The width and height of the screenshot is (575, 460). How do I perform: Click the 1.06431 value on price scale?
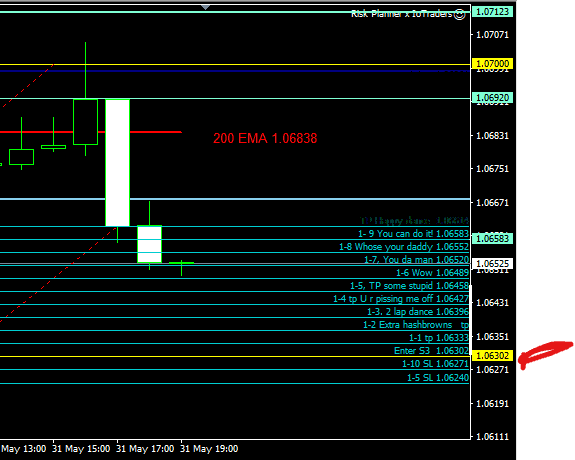pyautogui.click(x=492, y=303)
